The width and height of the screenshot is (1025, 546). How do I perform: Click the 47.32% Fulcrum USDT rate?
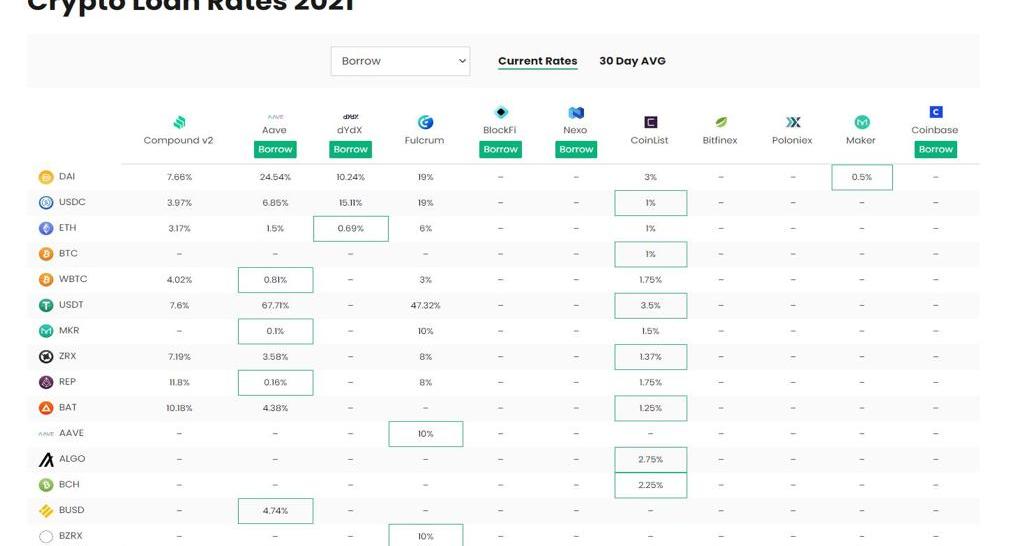pos(426,305)
